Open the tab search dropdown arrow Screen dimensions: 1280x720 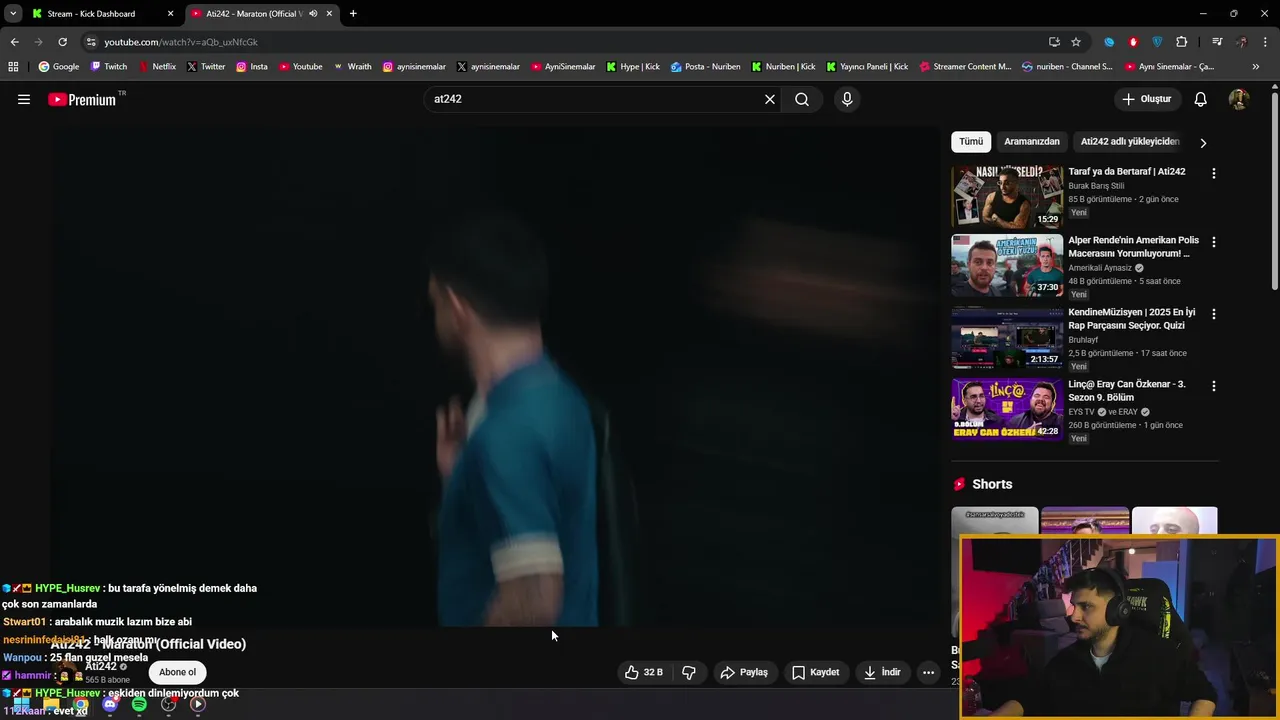pos(13,14)
